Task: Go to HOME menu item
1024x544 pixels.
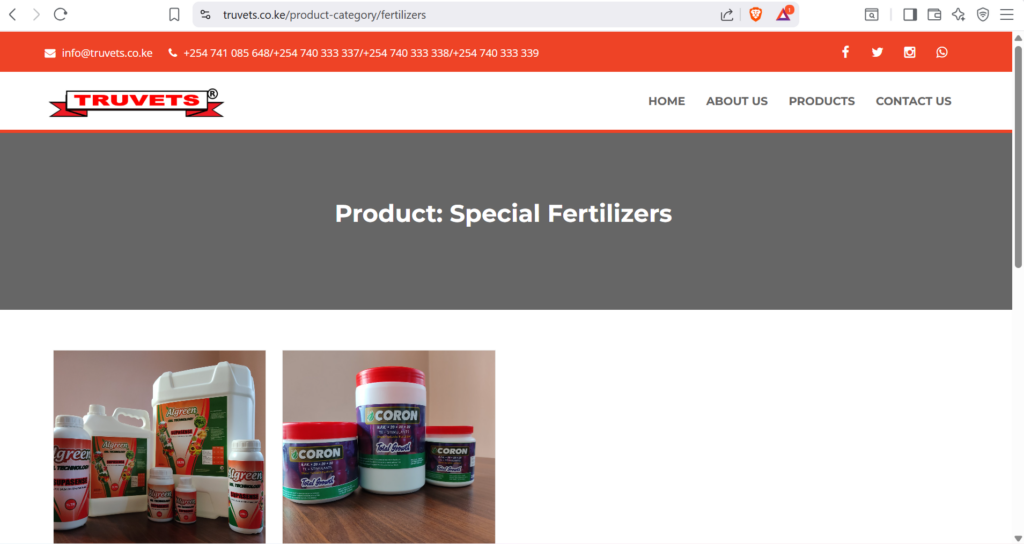Action: (x=666, y=101)
